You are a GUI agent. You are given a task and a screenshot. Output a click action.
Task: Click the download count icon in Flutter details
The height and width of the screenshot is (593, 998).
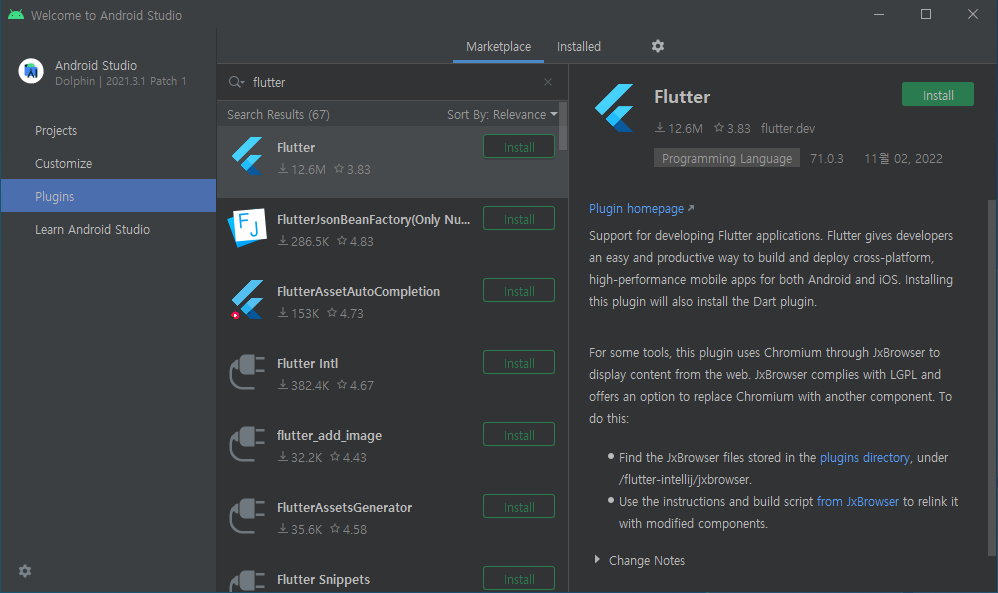coord(659,128)
